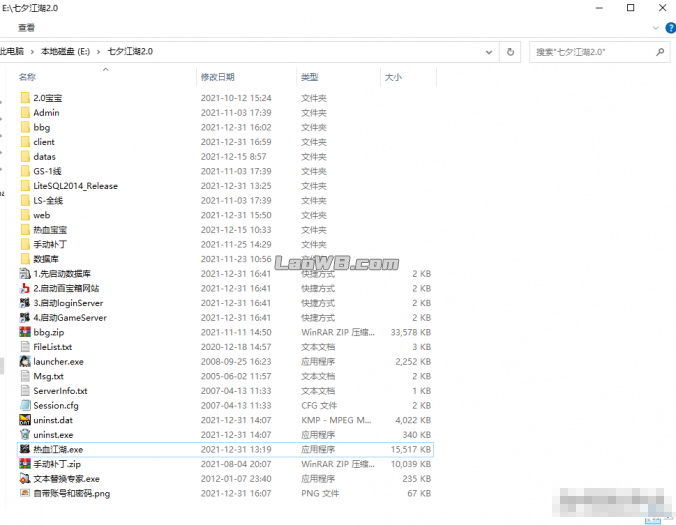676x525 pixels.
Task: Click the bbg folder icon
Action: tap(25, 127)
